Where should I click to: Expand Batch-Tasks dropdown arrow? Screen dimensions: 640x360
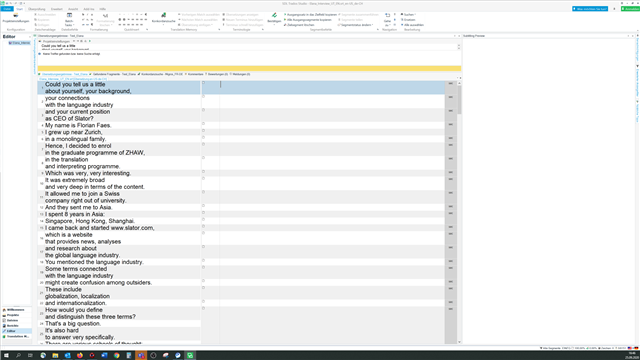click(74, 25)
